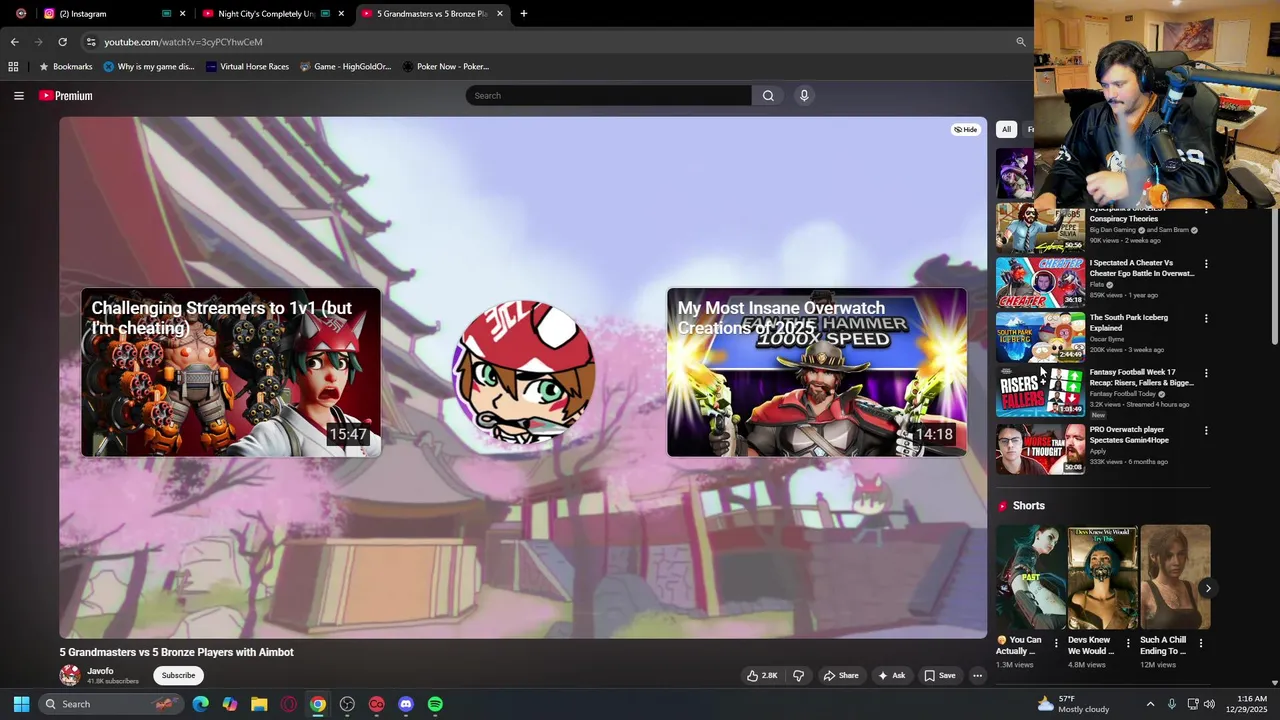Screen dimensions: 1280x720
Task: Click the YouTube search input field
Action: pos(608,96)
